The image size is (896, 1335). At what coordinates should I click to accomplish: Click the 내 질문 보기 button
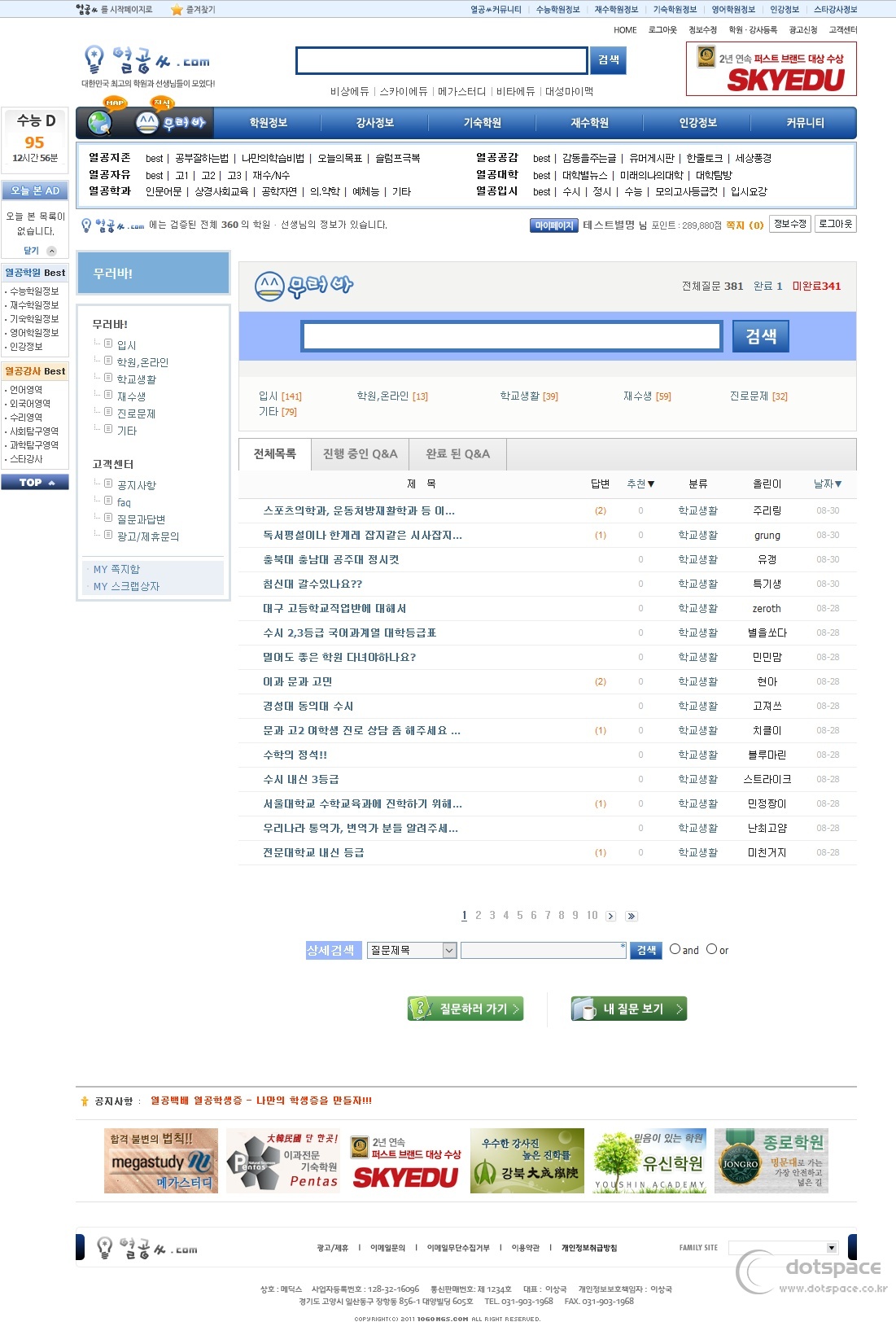tap(629, 1009)
